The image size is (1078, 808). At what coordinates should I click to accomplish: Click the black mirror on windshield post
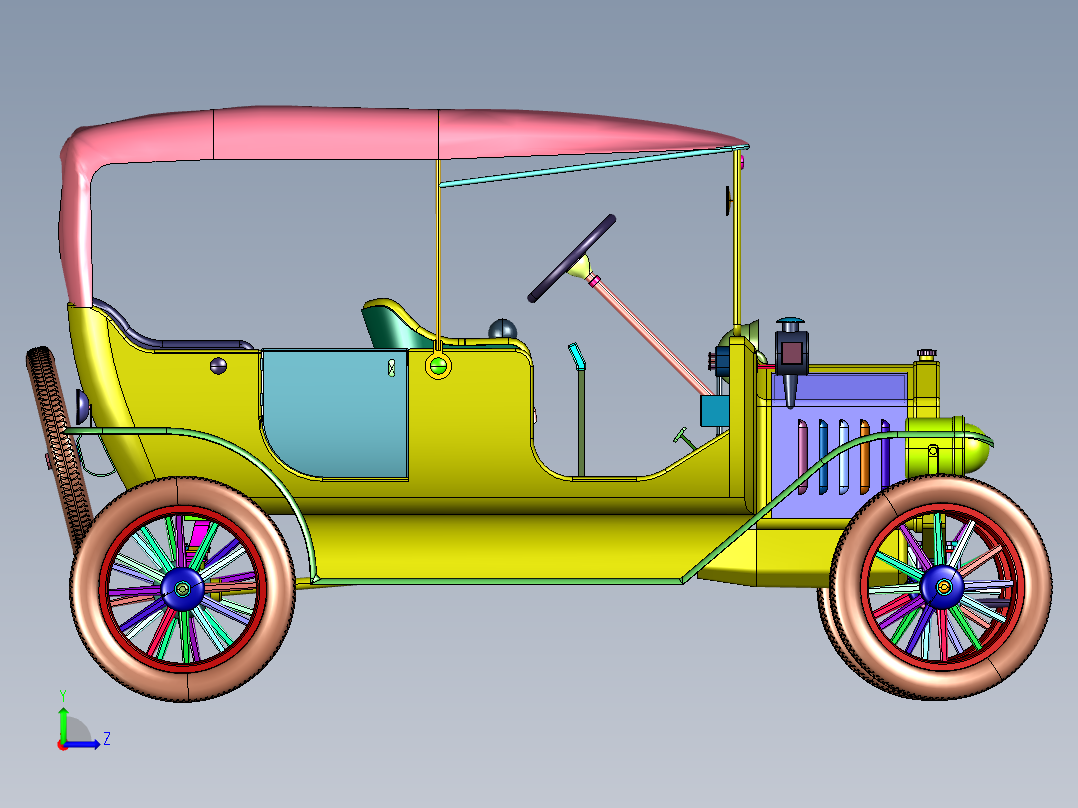(x=727, y=200)
